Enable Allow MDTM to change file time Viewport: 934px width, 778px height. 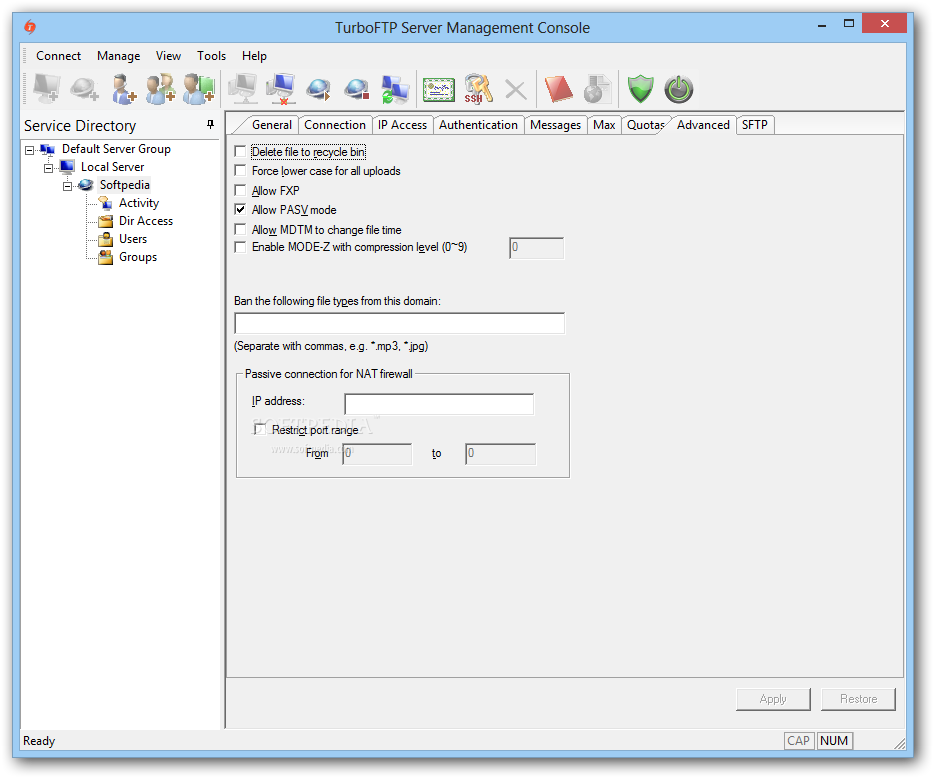(240, 229)
